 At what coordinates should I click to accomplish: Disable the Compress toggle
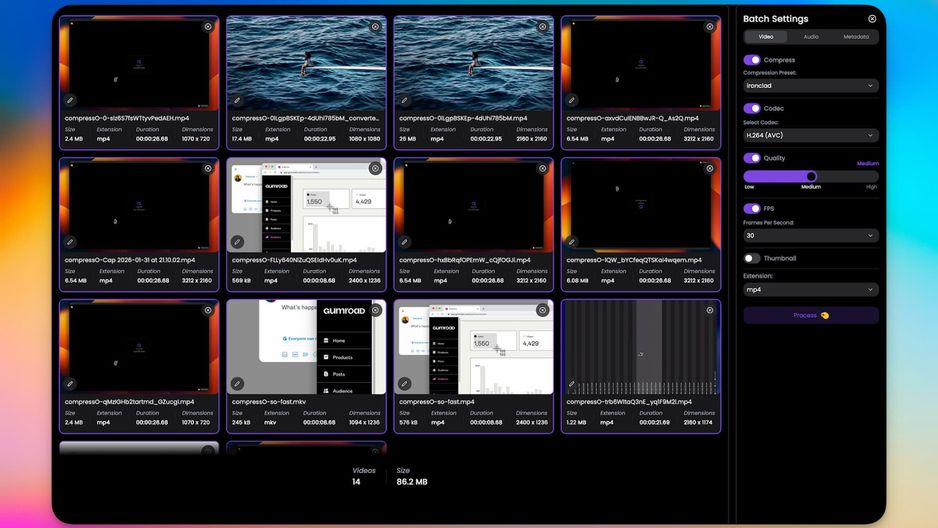pos(752,60)
